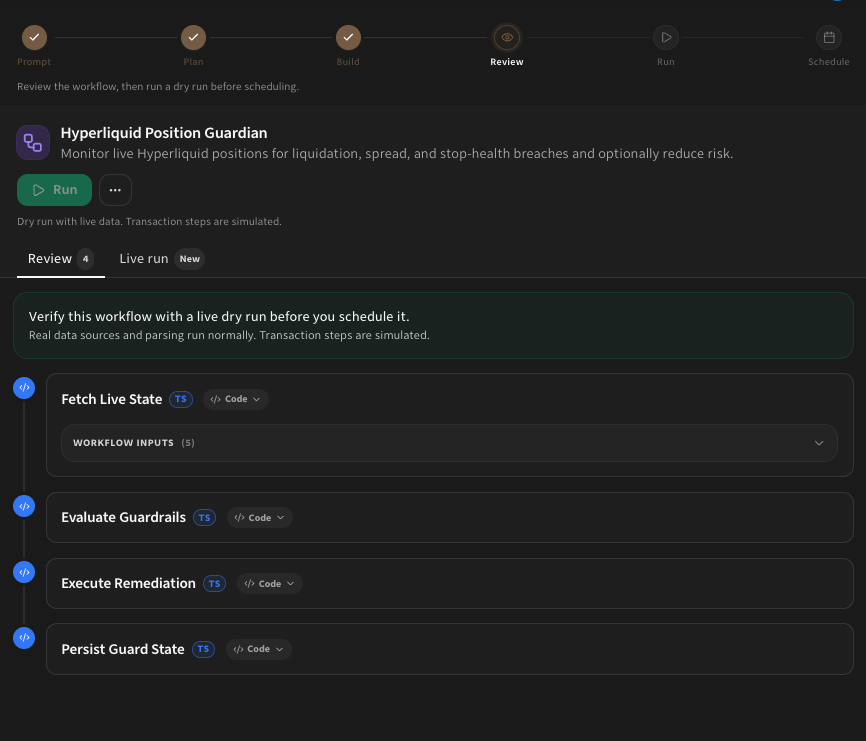Click the New badge on Live run
This screenshot has width=866, height=741.
click(x=189, y=259)
